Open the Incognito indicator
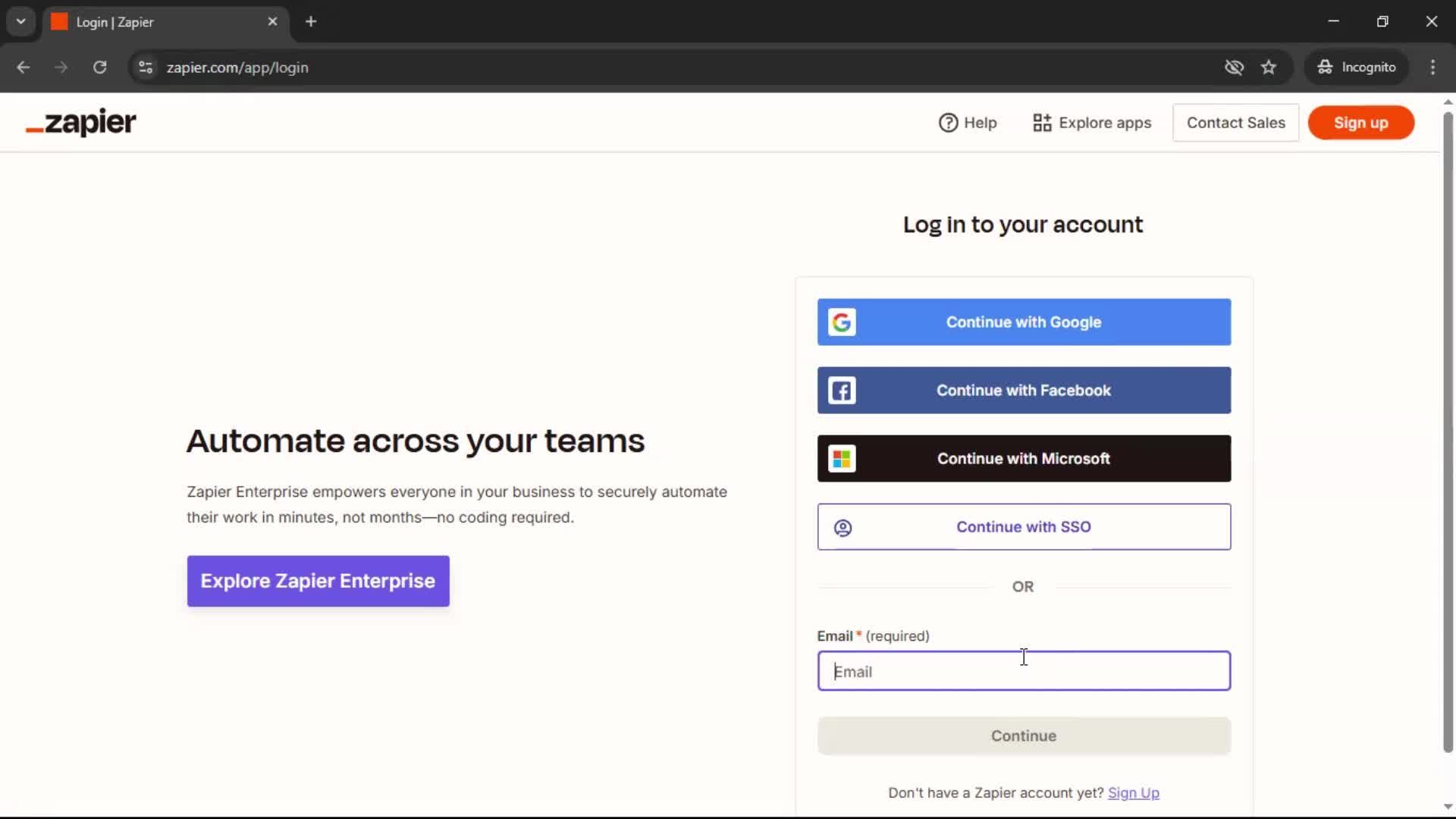Image resolution: width=1456 pixels, height=819 pixels. [1357, 67]
